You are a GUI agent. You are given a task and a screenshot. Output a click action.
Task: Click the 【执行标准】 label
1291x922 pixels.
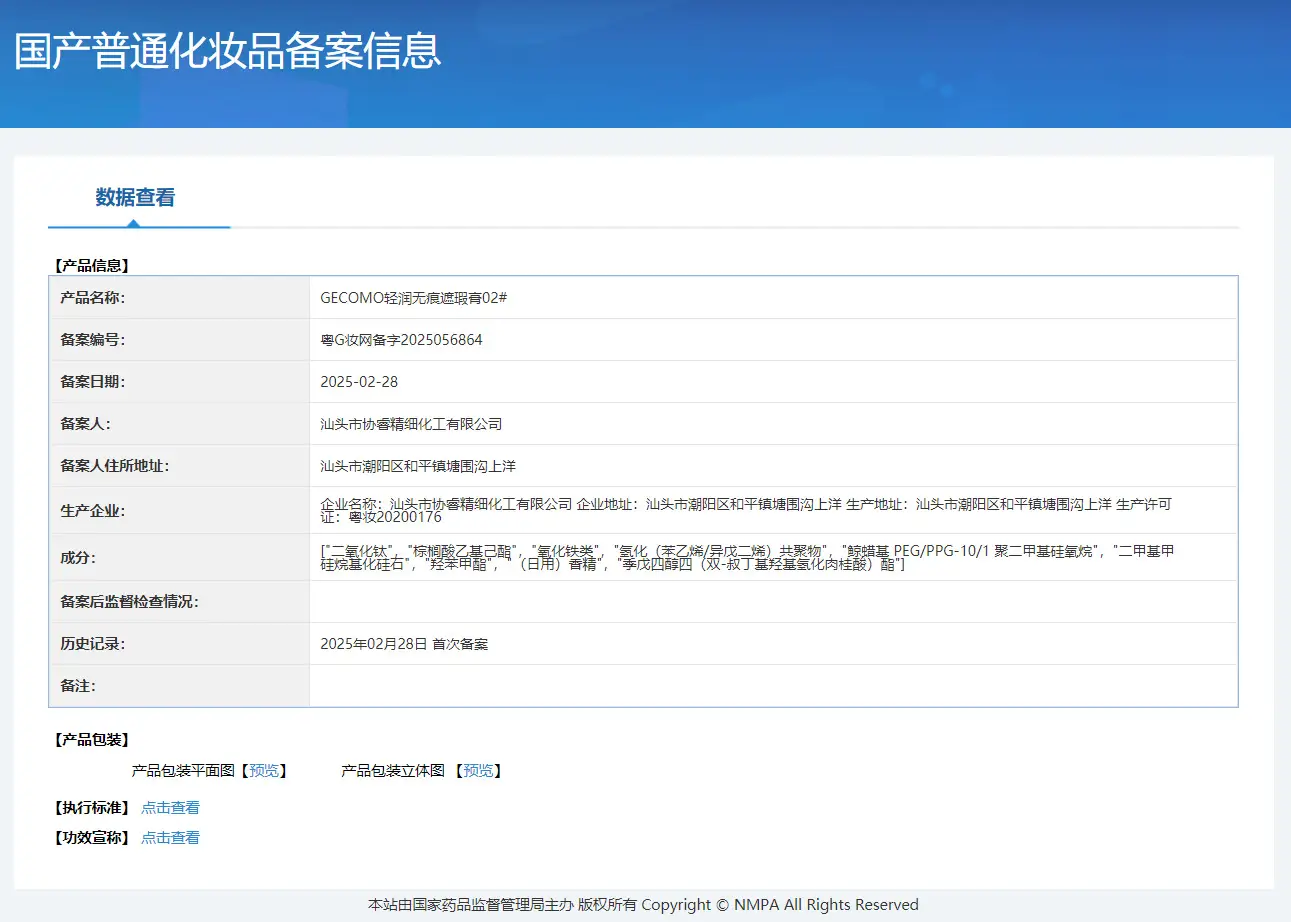click(x=91, y=808)
